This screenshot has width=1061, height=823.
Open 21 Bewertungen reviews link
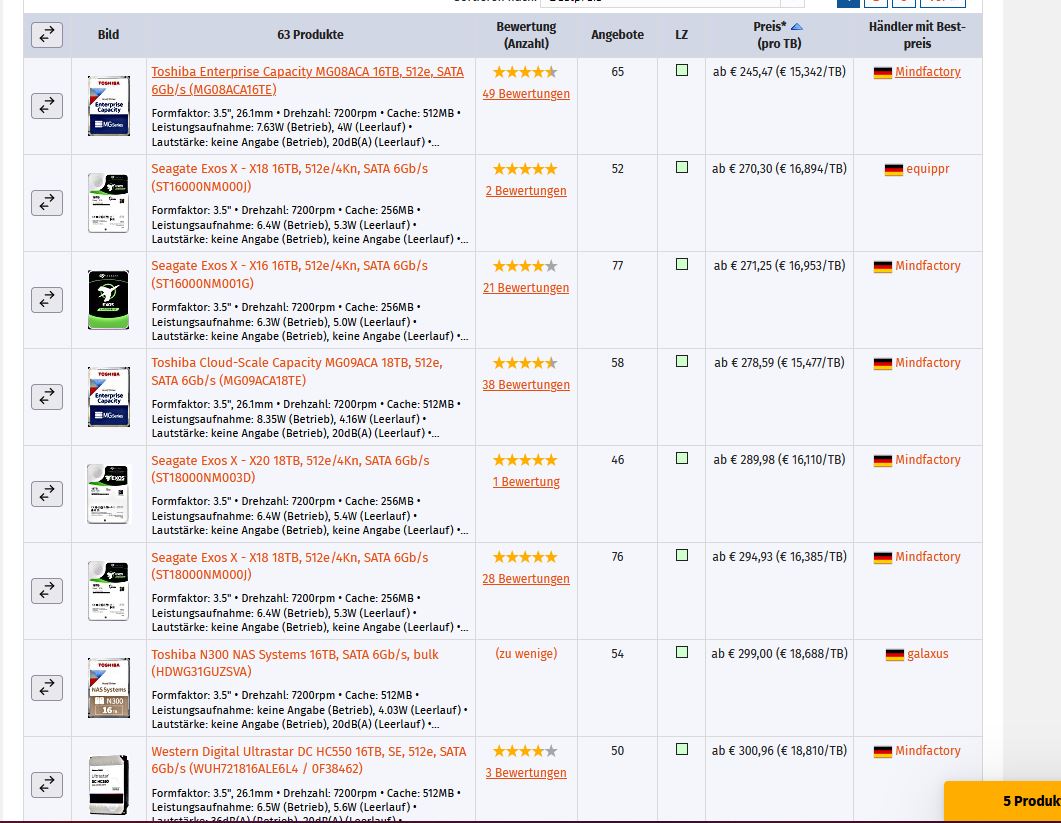click(526, 288)
